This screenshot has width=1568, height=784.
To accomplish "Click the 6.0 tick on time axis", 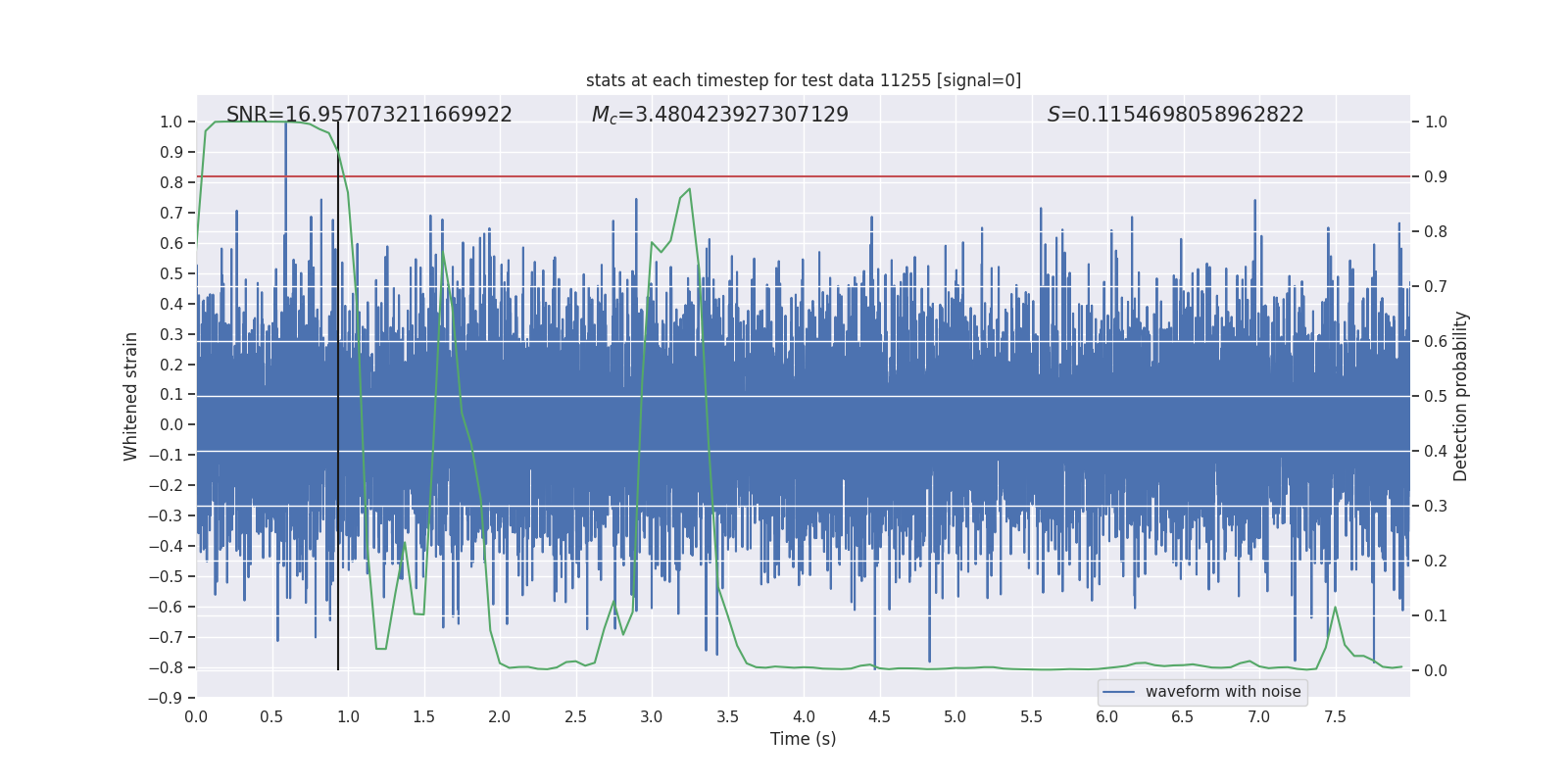I will (1106, 716).
